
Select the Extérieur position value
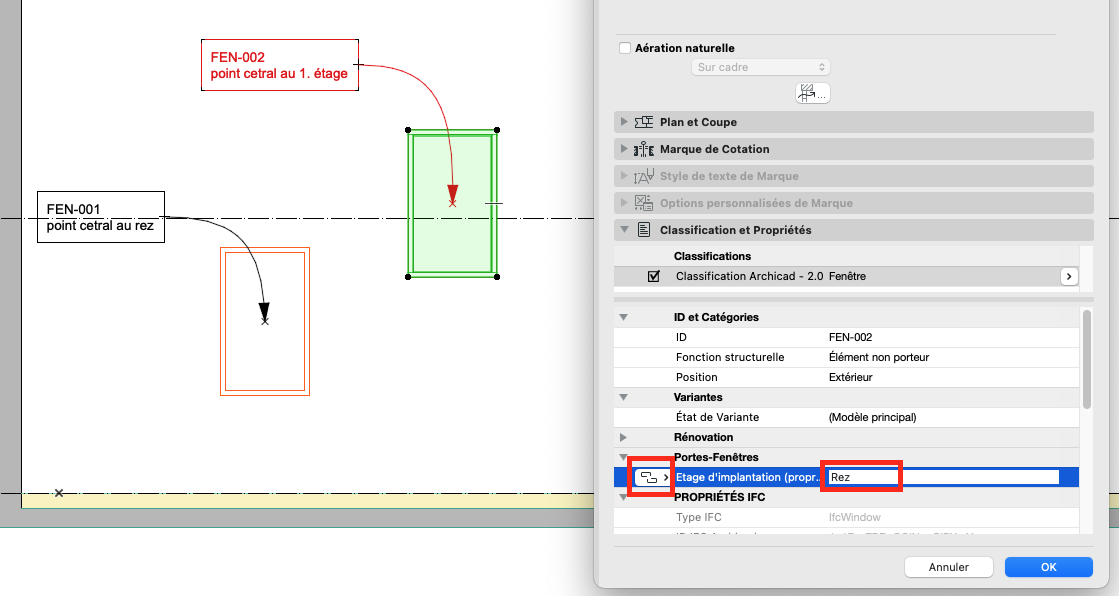click(850, 377)
